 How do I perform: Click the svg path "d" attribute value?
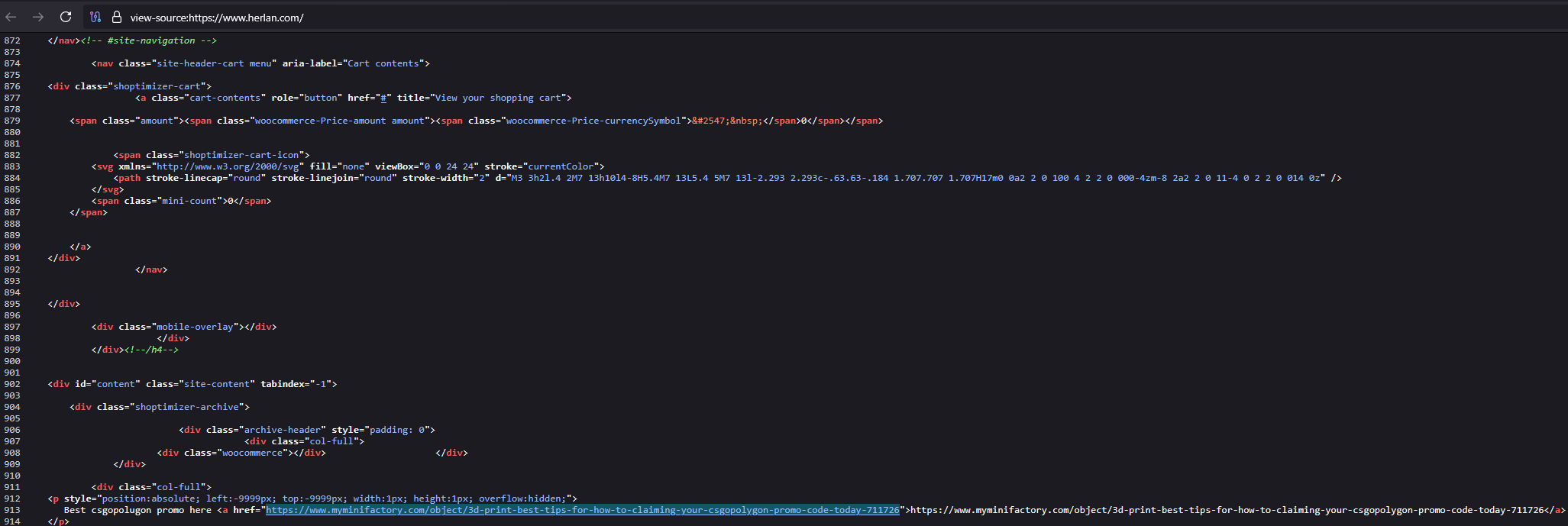(915, 178)
